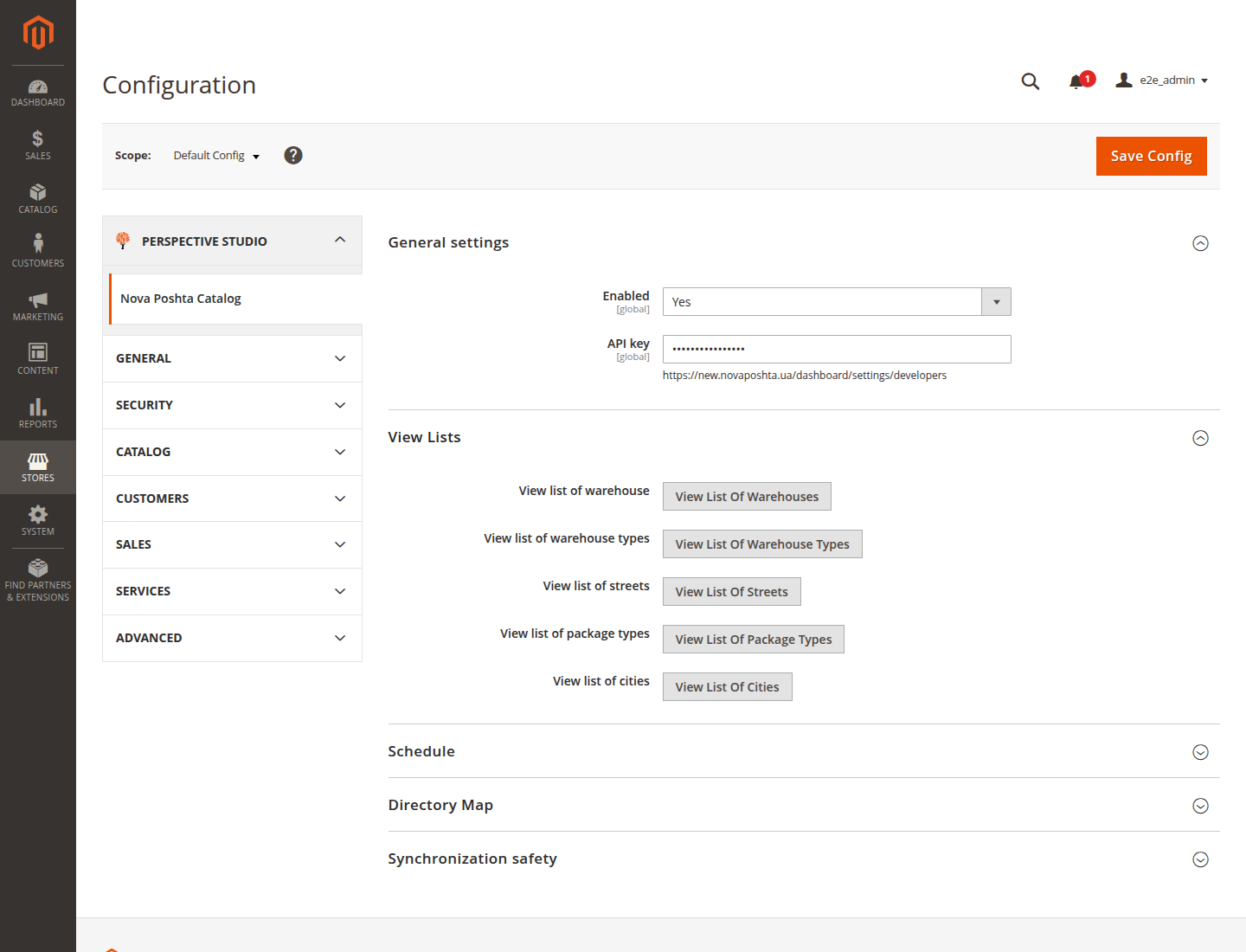Expand the Services configuration tab group
Viewport: 1246px width, 952px height.
click(x=232, y=591)
